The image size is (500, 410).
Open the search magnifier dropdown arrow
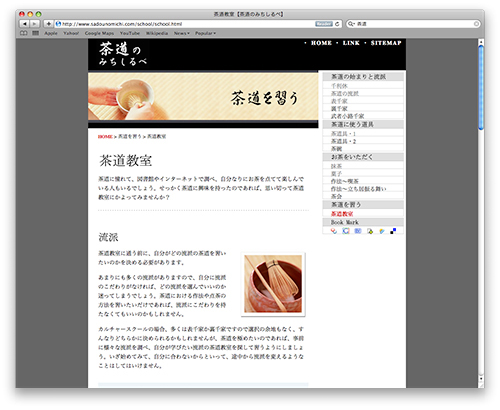[352, 24]
